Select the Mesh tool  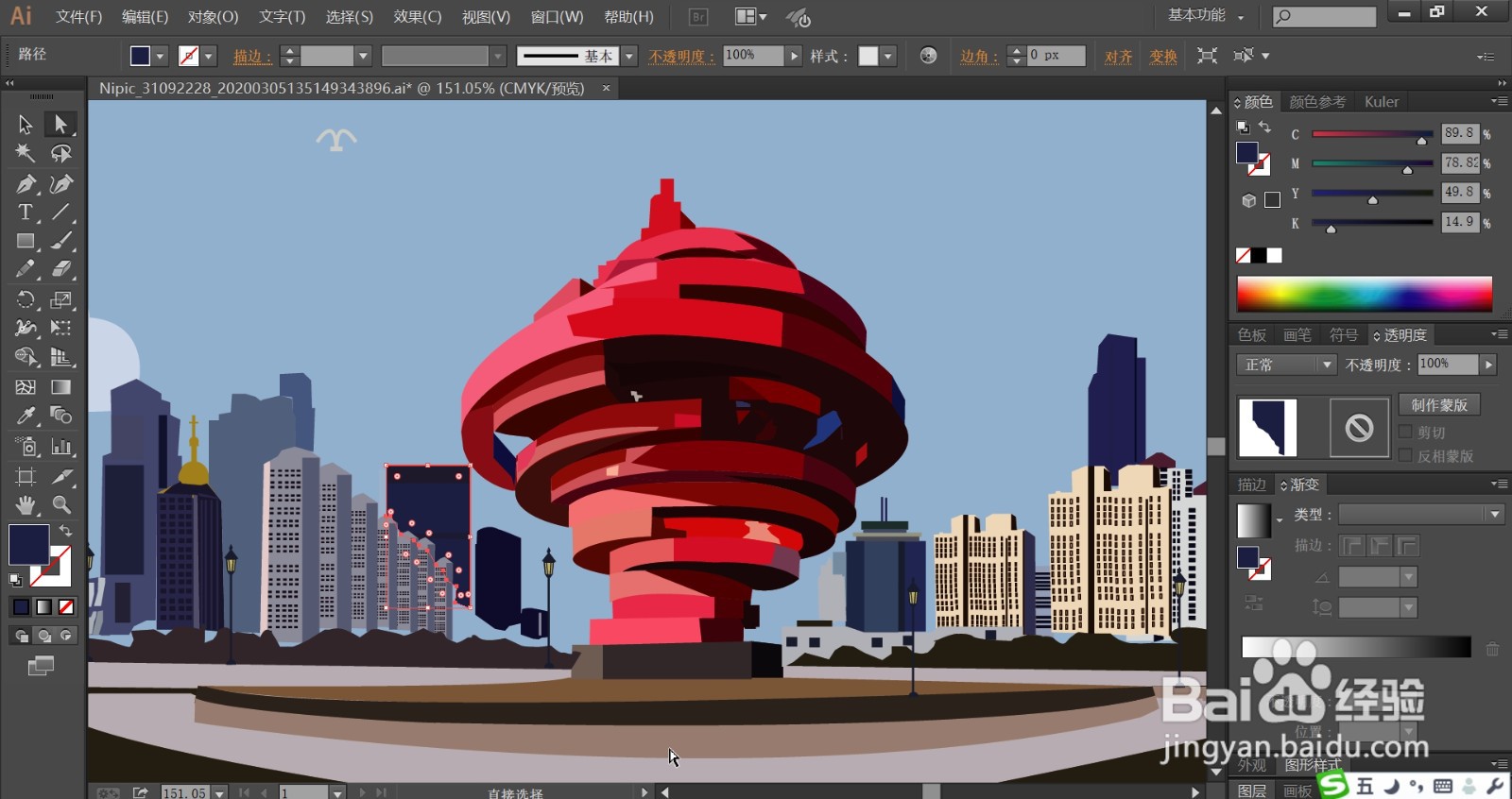coord(26,387)
